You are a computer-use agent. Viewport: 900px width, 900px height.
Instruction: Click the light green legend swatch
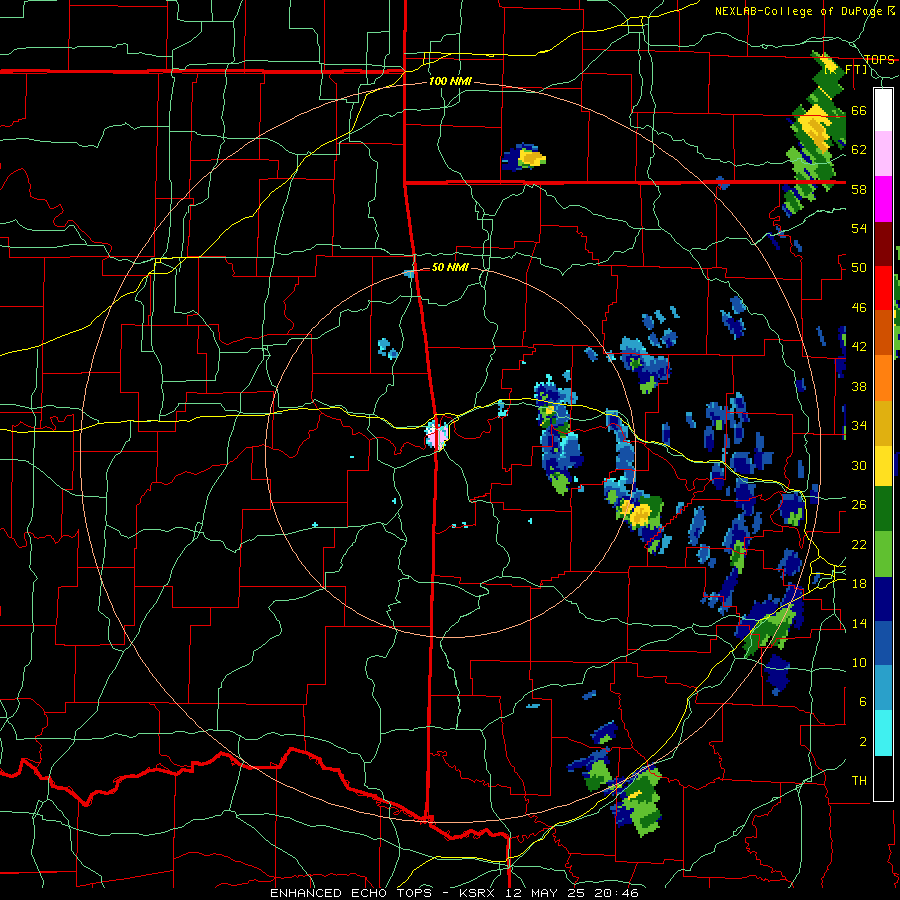[x=883, y=554]
